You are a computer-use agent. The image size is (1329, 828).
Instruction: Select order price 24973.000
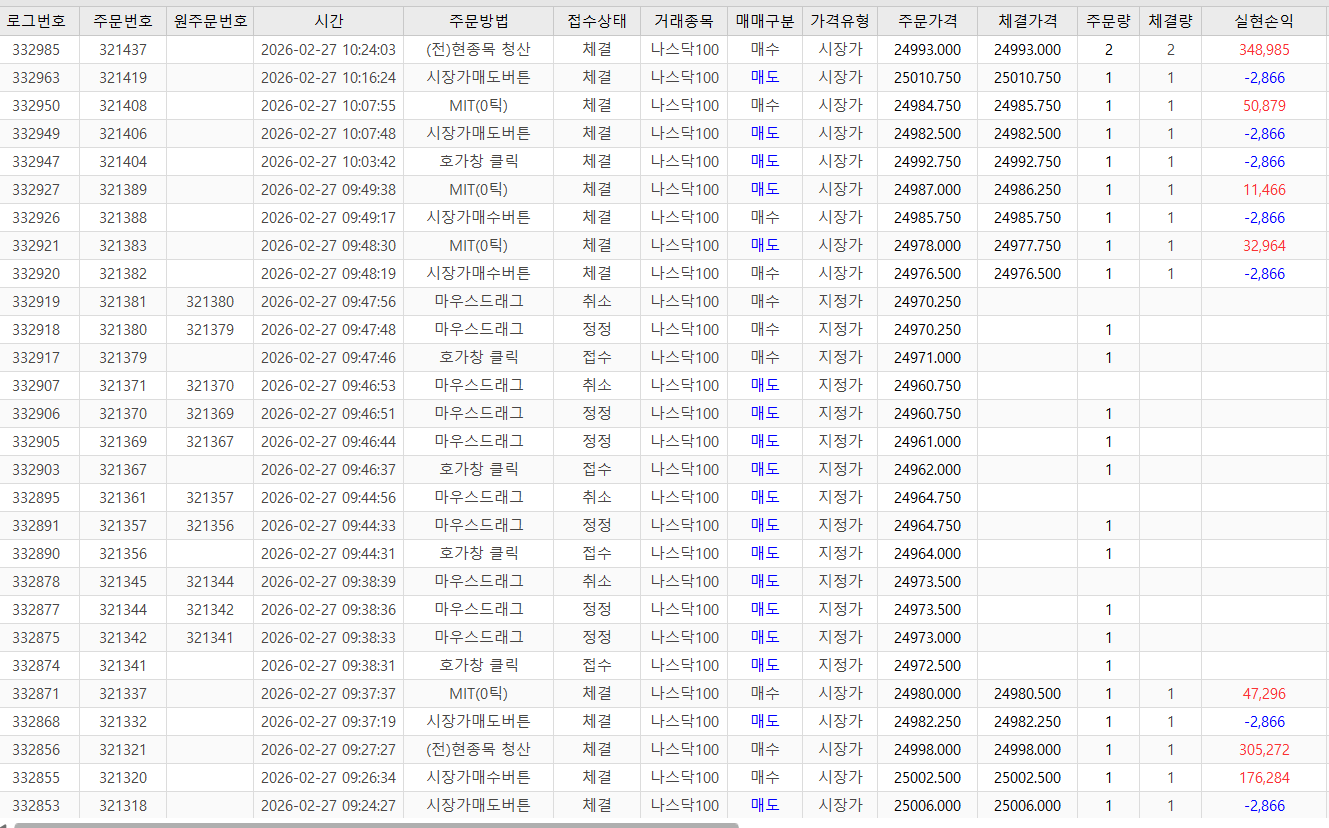927,637
